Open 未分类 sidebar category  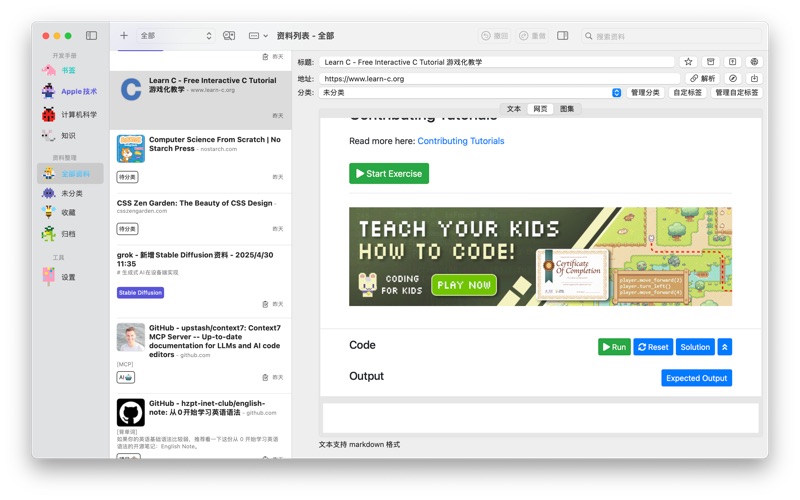pyautogui.click(x=72, y=193)
